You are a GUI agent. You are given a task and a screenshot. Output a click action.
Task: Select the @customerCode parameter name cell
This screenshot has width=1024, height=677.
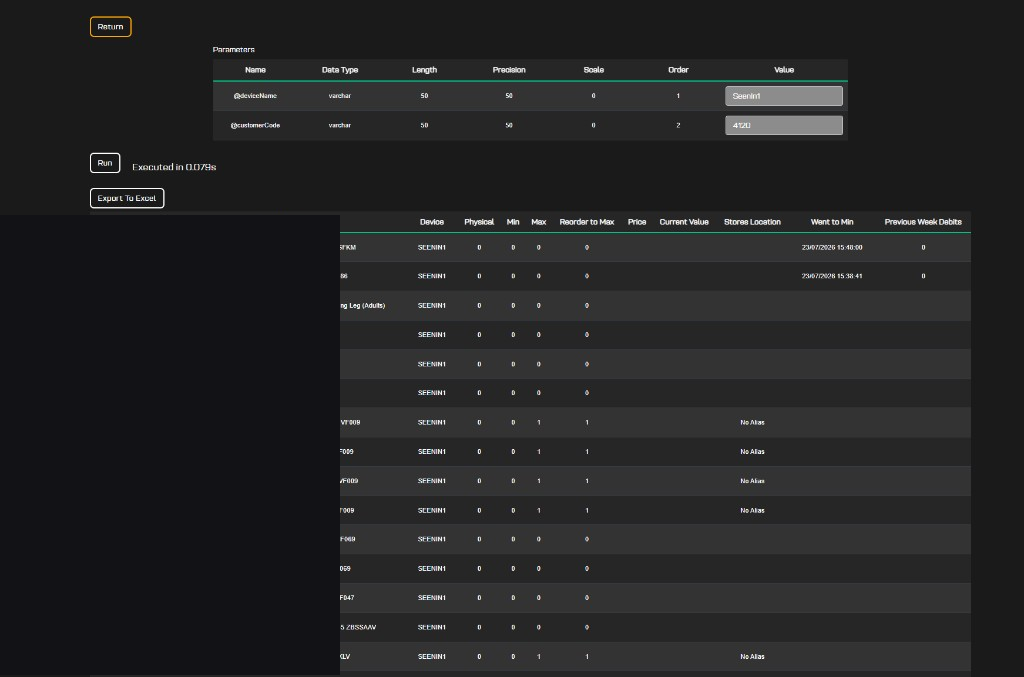click(x=255, y=125)
